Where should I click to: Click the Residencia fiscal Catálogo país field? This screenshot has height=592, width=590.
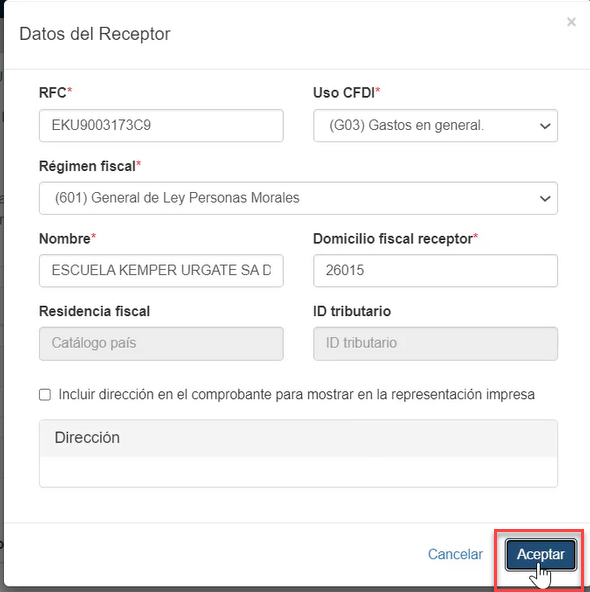pyautogui.click(x=161, y=344)
